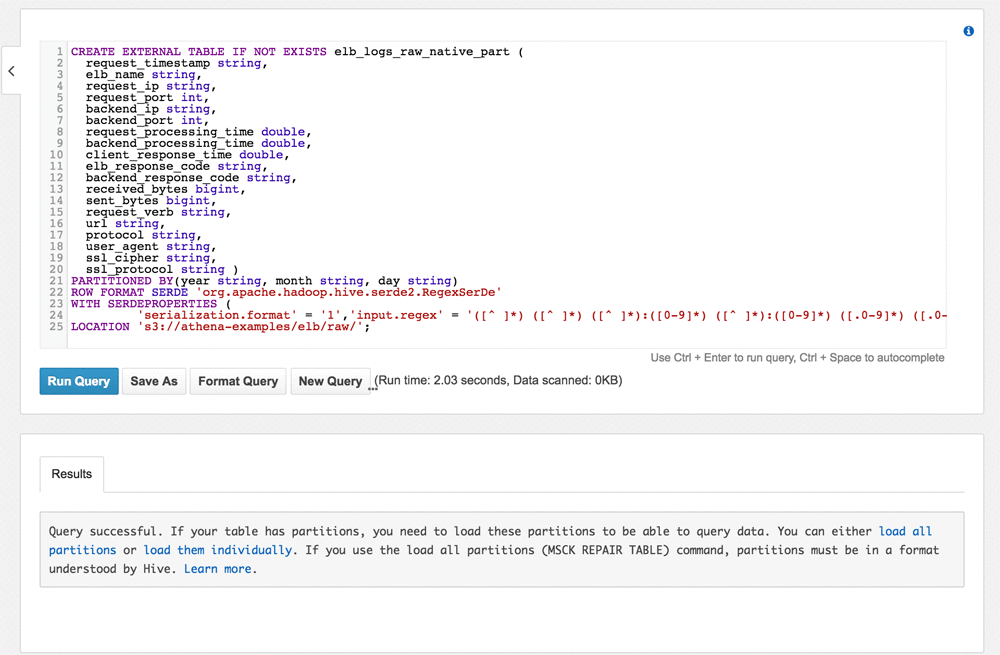This screenshot has width=1000, height=655.
Task: Click the Ctrl + Enter hint text
Action: coord(797,358)
